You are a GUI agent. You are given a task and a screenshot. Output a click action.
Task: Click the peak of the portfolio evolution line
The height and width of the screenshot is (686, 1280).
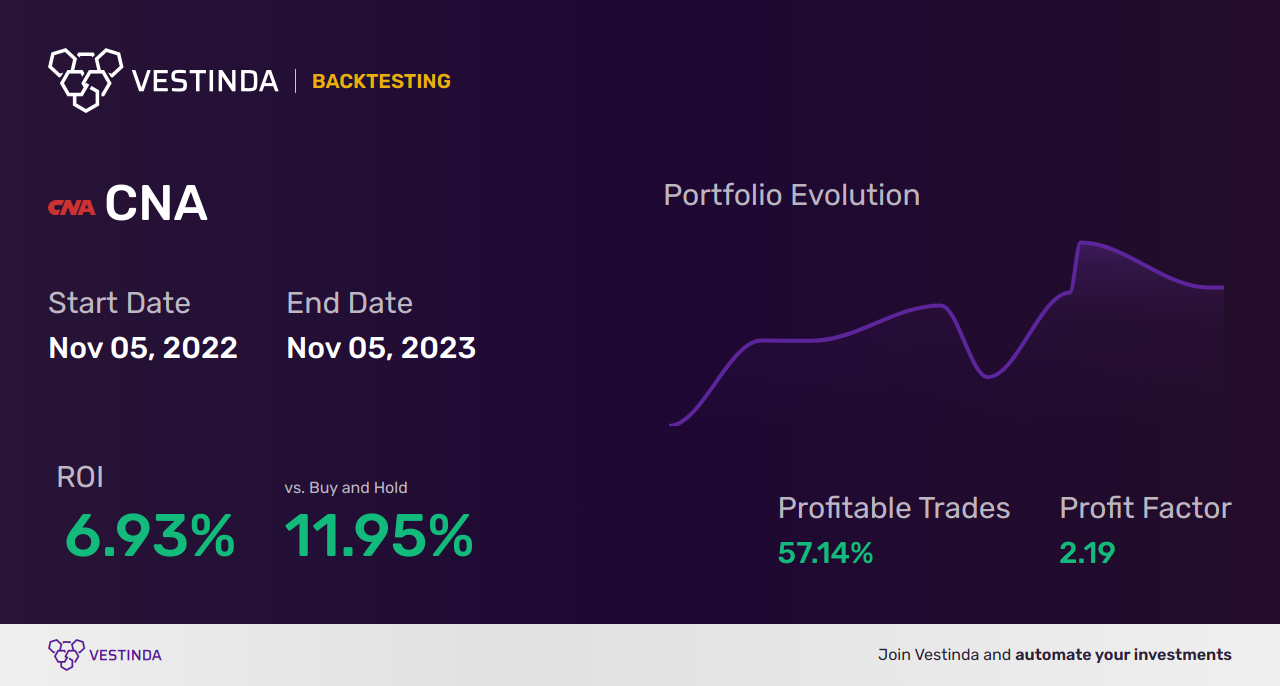[x=1082, y=242]
